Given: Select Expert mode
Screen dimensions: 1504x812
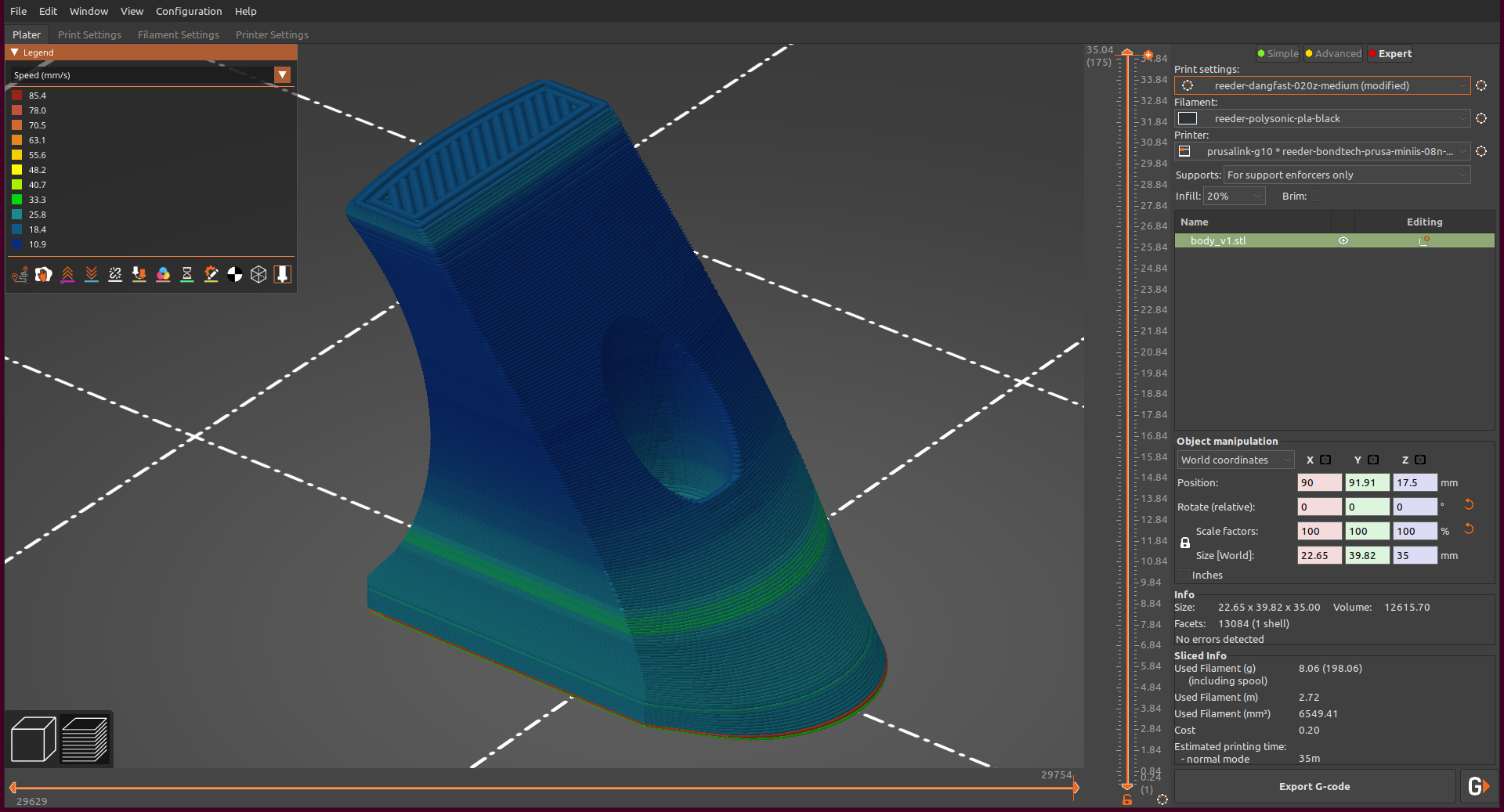Looking at the screenshot, I should pos(1390,54).
